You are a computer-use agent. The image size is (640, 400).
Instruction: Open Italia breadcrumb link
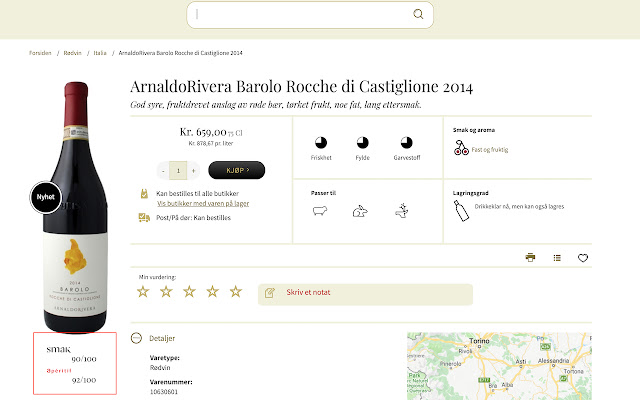pyautogui.click(x=100, y=53)
